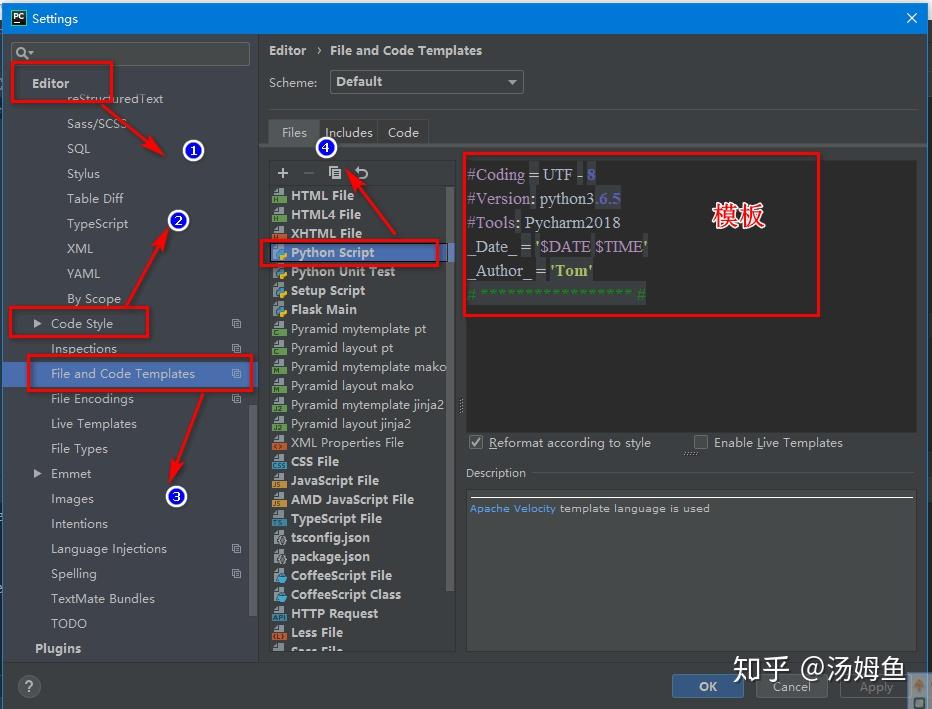Expand the Code Style tree node
This screenshot has height=709, width=932.
pyautogui.click(x=37, y=323)
